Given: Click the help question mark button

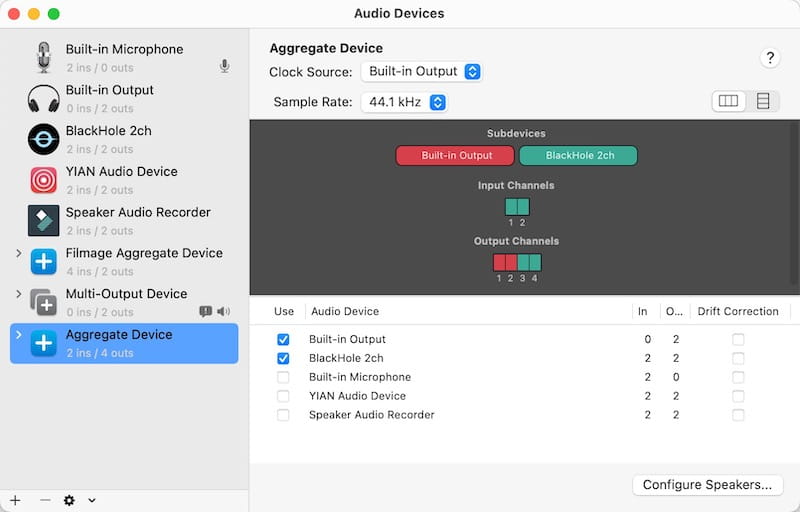Looking at the screenshot, I should (769, 58).
